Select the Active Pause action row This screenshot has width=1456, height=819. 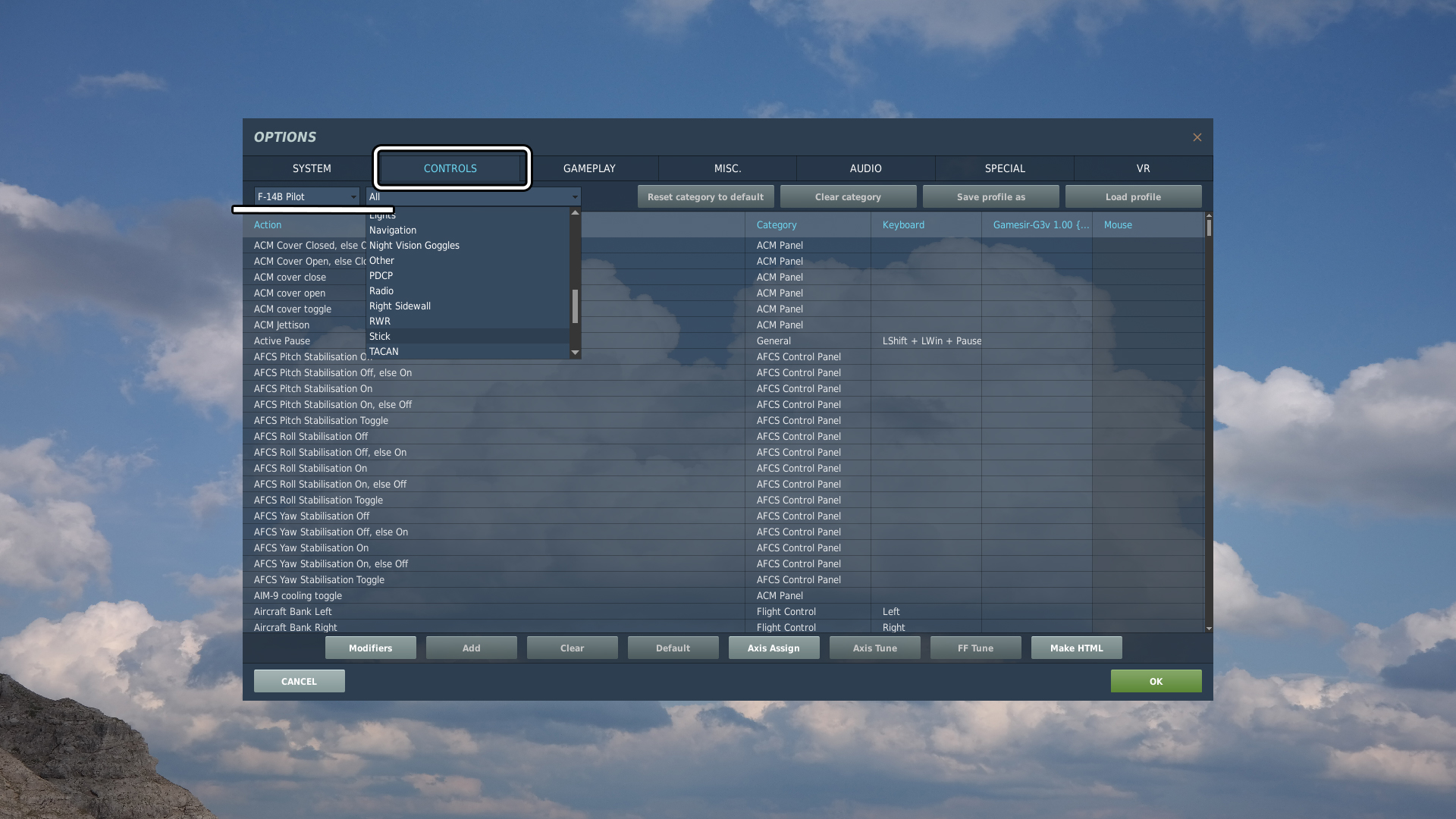coord(282,341)
